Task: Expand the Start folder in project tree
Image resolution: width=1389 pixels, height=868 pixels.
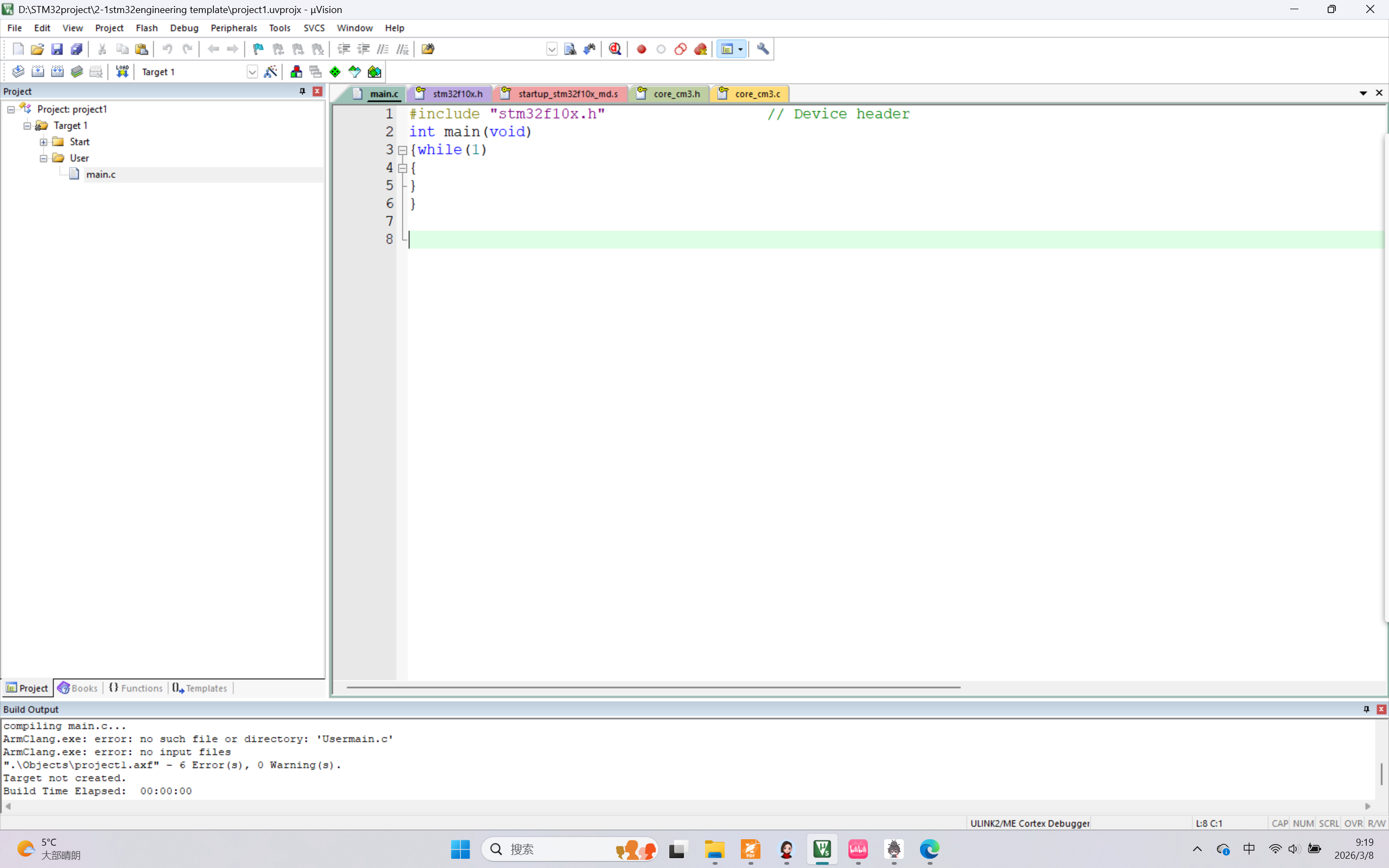Action: click(43, 142)
